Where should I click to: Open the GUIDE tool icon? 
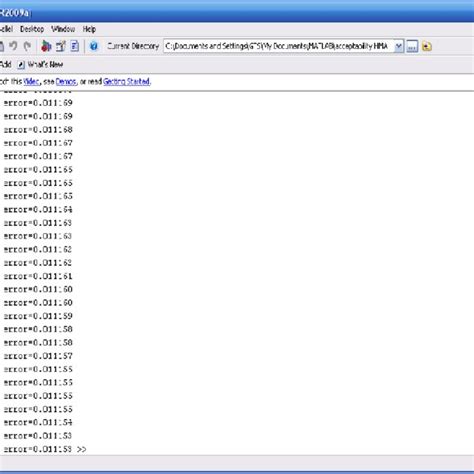[61, 46]
